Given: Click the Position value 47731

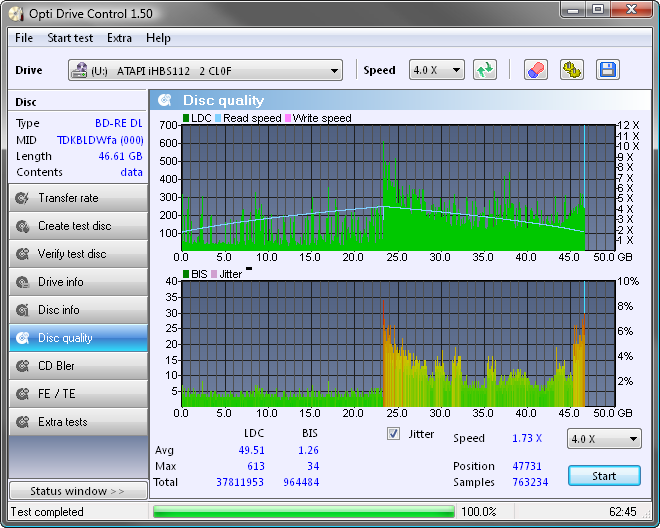Looking at the screenshot, I should pos(527,466).
